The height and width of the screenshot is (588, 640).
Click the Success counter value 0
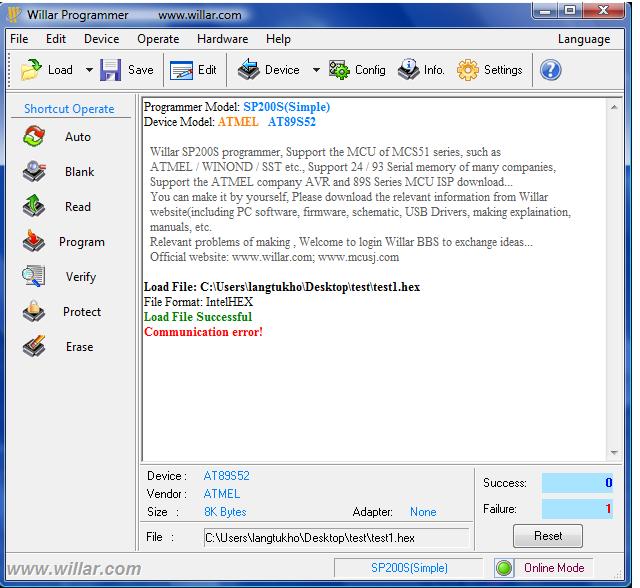609,483
